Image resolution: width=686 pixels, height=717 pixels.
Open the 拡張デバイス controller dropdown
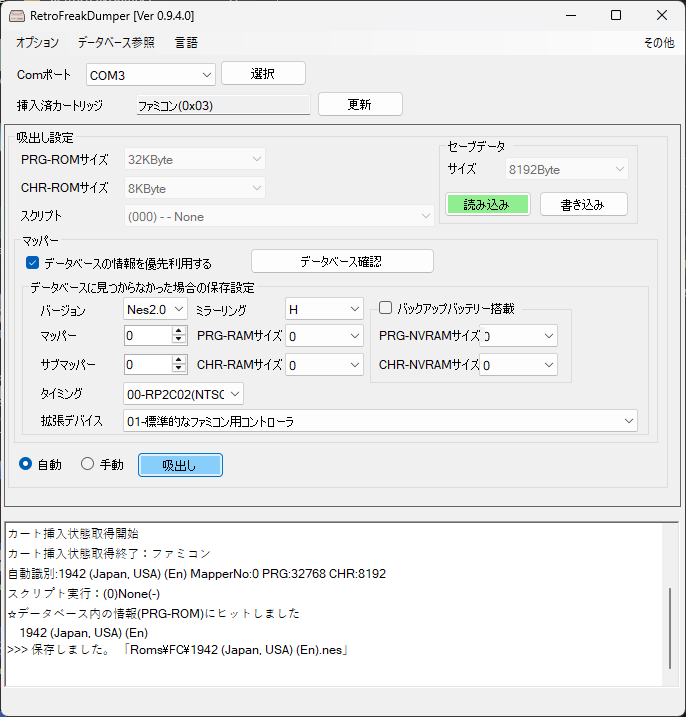click(380, 421)
